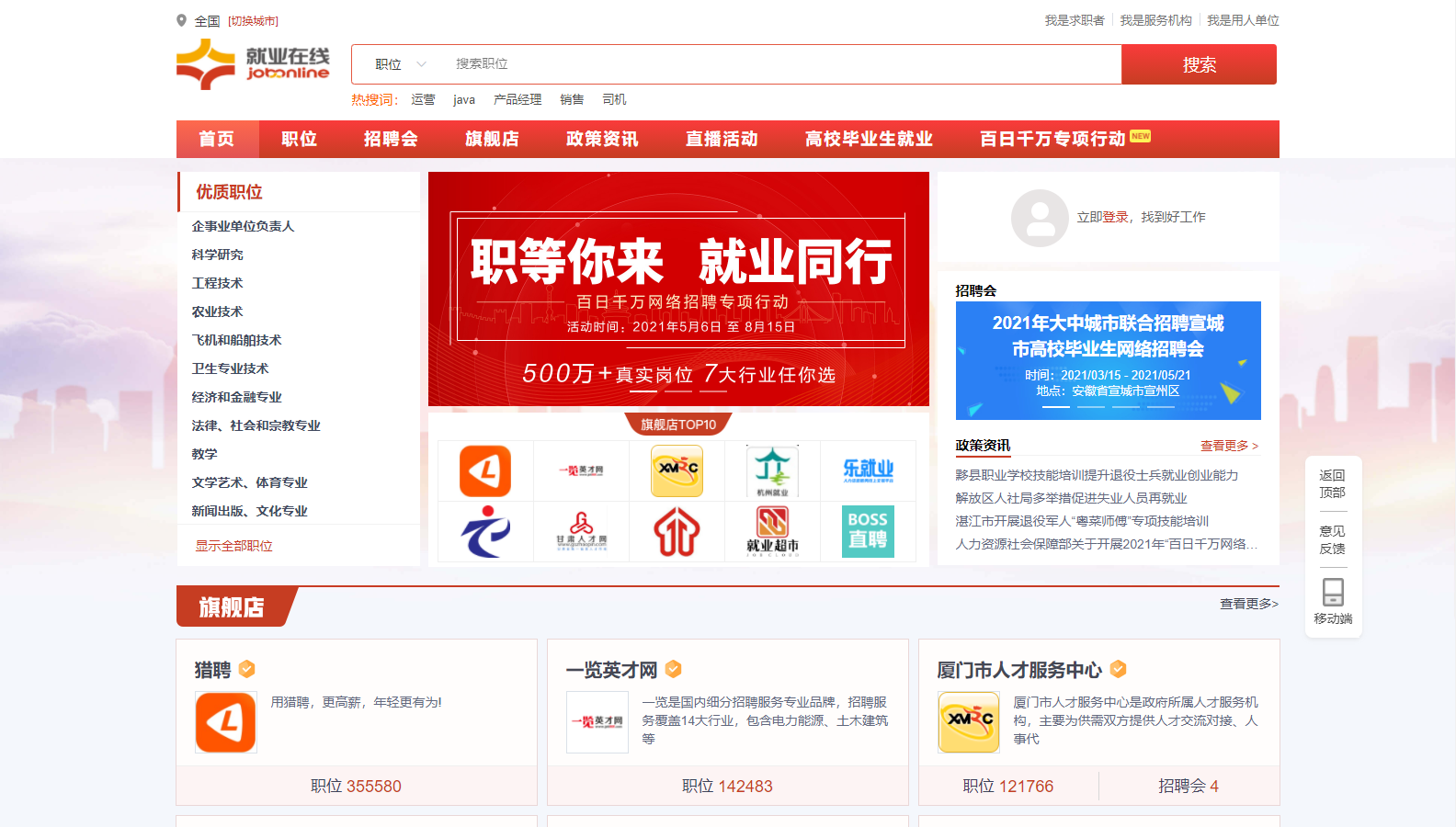Open 杭州就业 logo in TOP10 grid
Image resolution: width=1456 pixels, height=827 pixels.
coord(772,470)
